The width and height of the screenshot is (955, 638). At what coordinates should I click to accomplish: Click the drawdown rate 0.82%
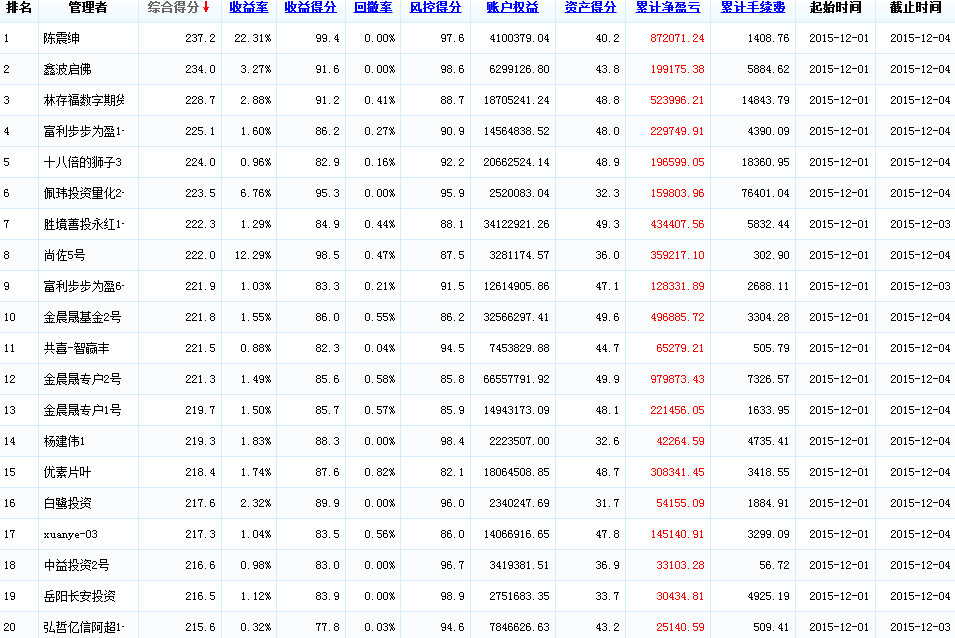click(380, 472)
